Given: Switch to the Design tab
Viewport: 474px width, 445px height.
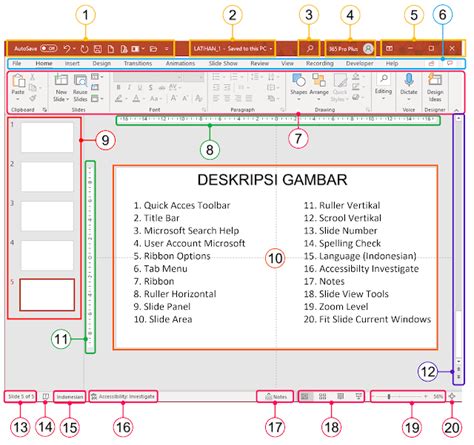Looking at the screenshot, I should click(x=101, y=63).
